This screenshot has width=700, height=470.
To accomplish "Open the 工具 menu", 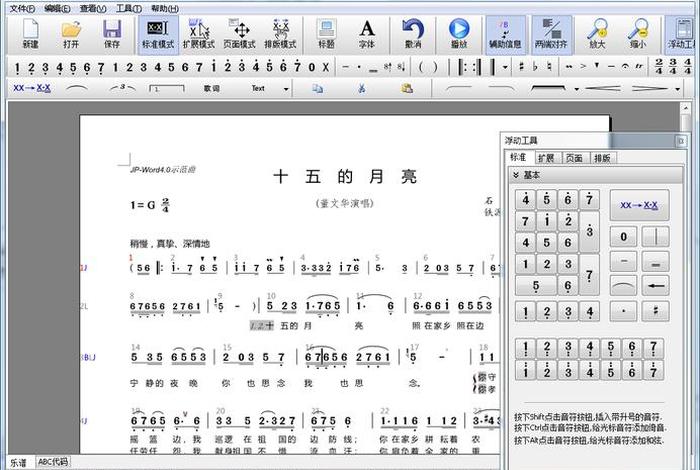I will click(129, 8).
